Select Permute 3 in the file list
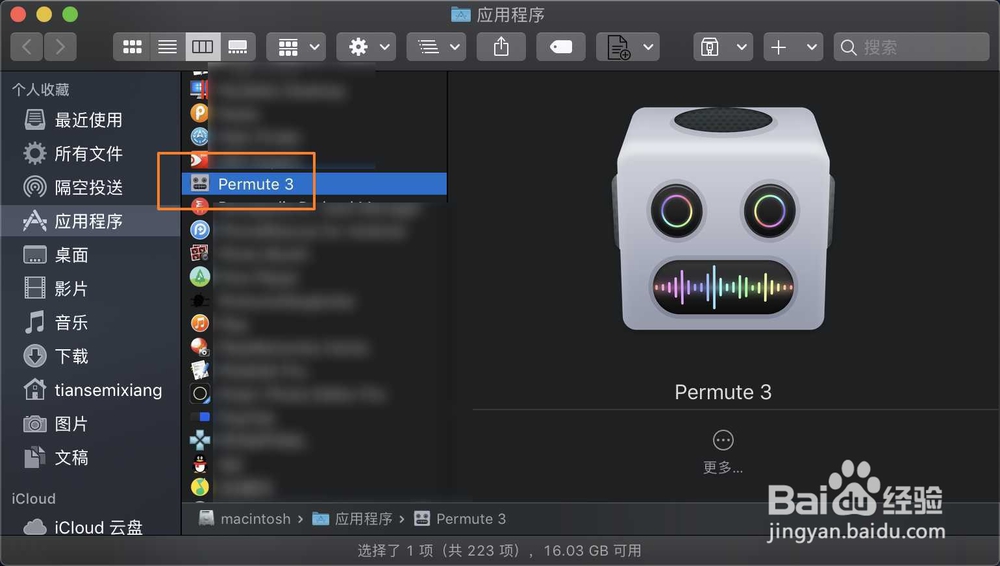Image resolution: width=1000 pixels, height=566 pixels. (314, 184)
